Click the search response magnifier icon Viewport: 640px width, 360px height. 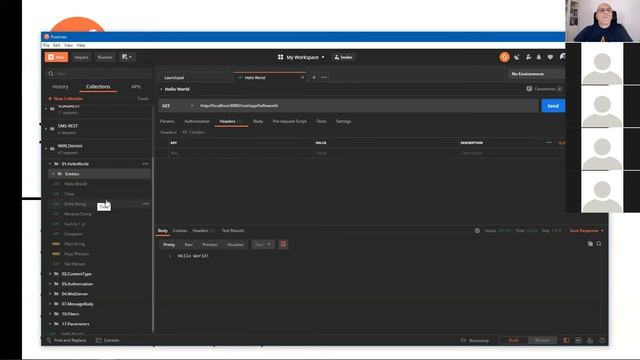(599, 244)
